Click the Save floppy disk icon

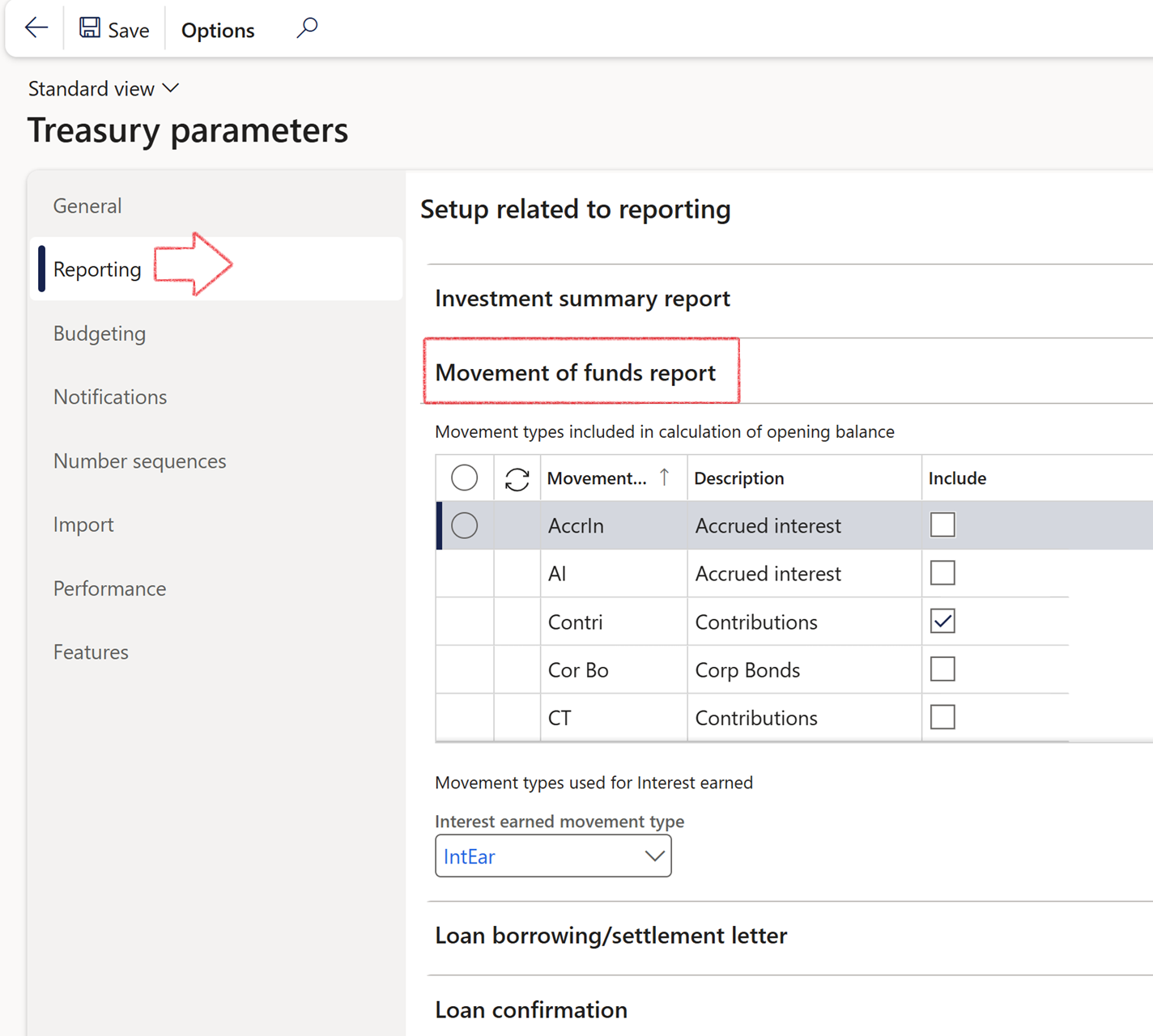[90, 28]
